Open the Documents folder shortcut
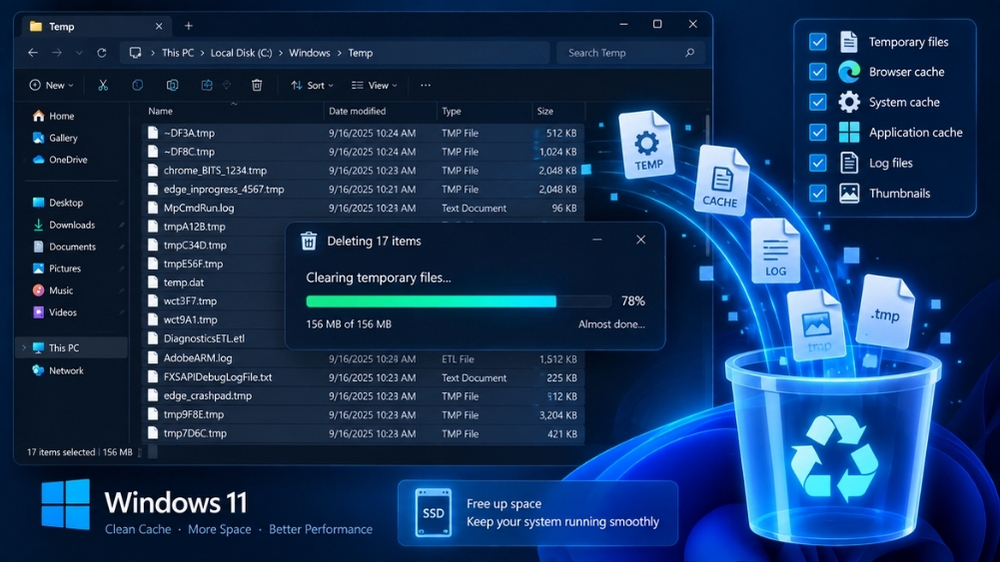 point(64,247)
